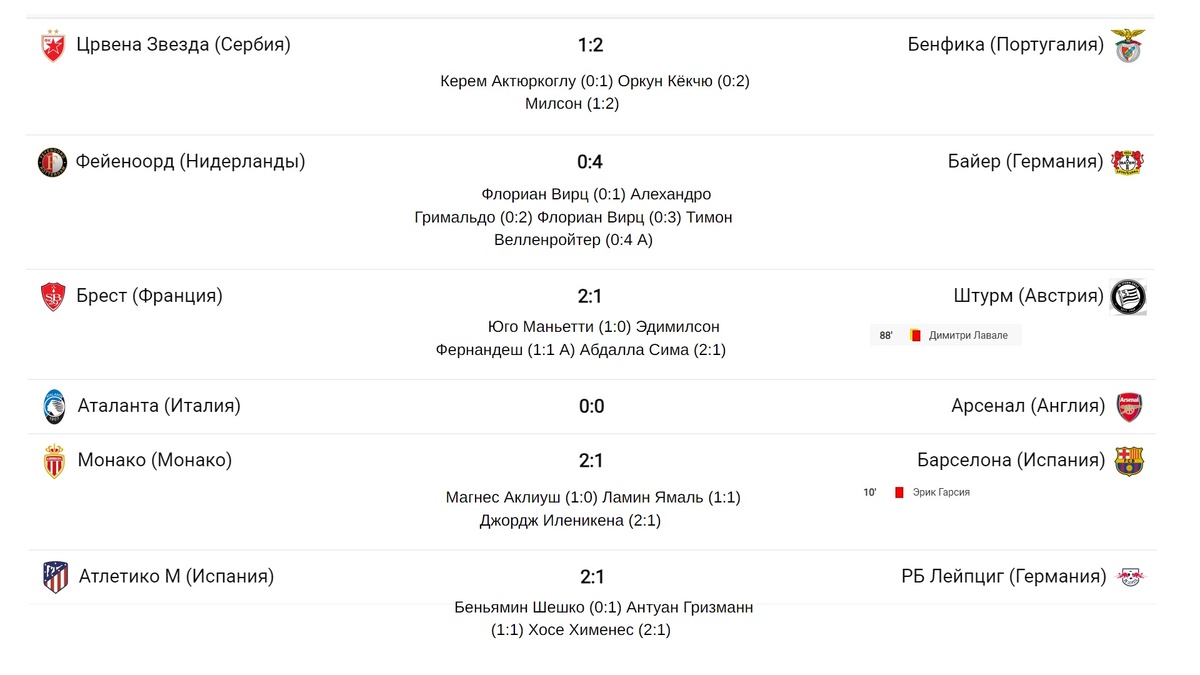This screenshot has width=1200, height=675.
Task: Click the Atletico Madrid crest
Action: (55, 577)
